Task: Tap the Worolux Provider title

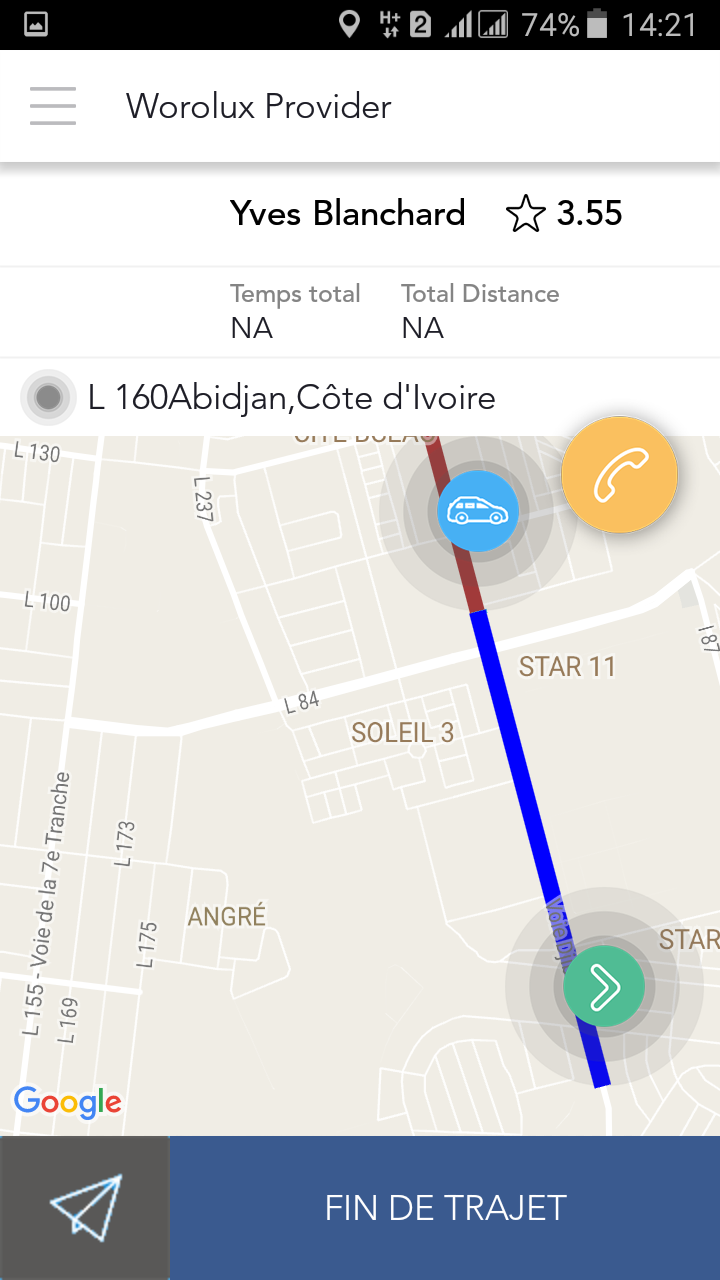Action: click(x=259, y=106)
